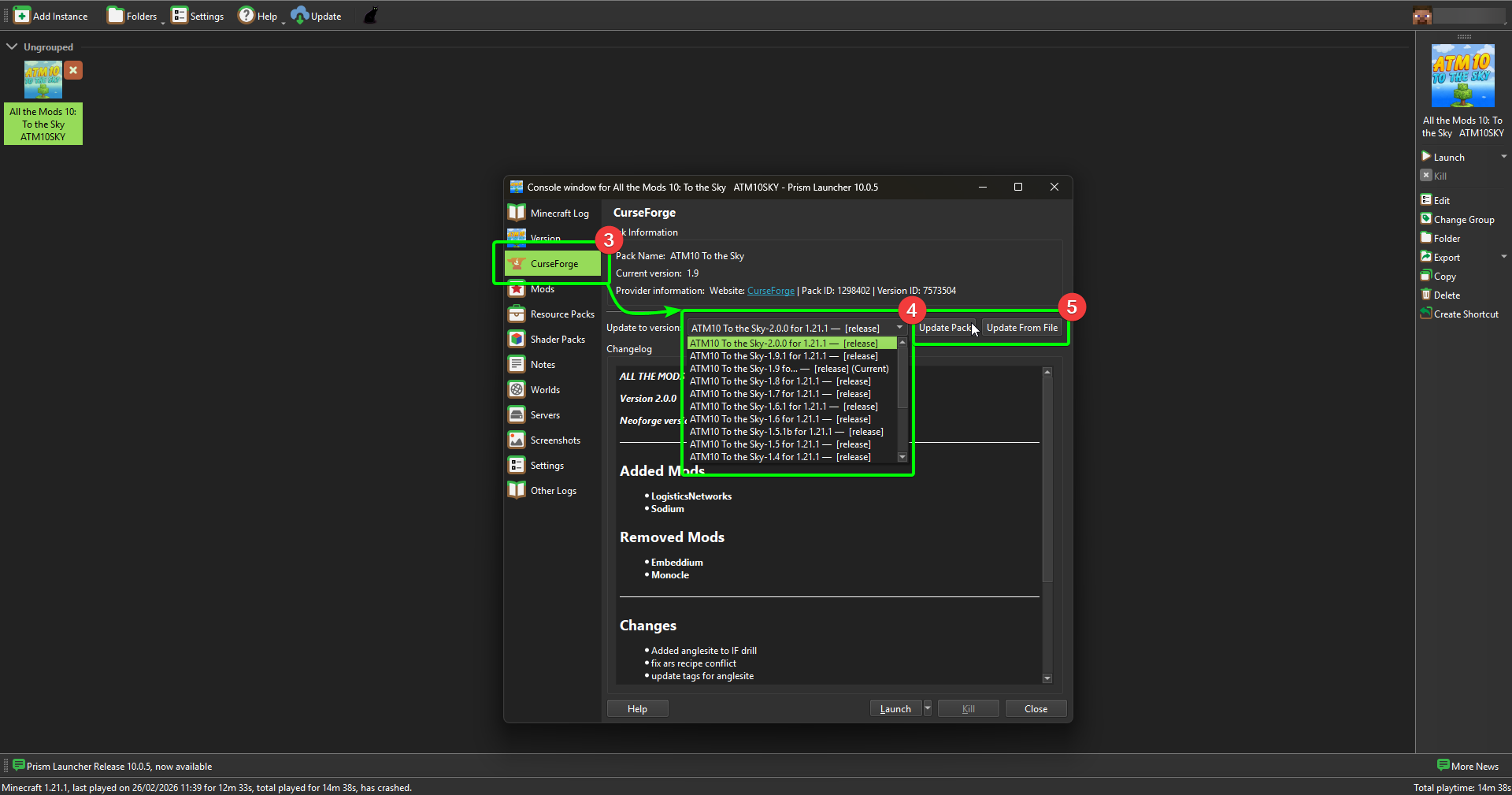Click the Add Instance toolbar icon
This screenshot has height=795, width=1512.
(x=22, y=15)
